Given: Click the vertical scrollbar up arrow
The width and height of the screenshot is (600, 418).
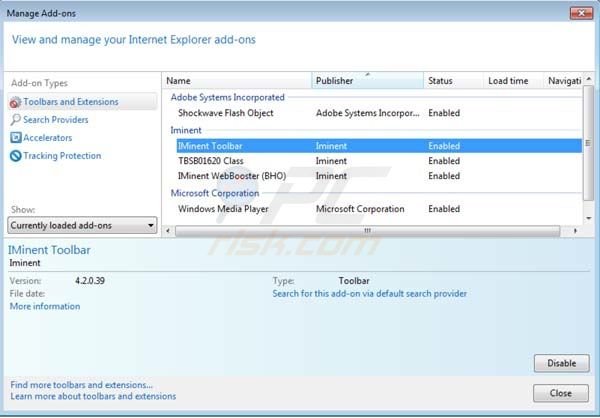Looking at the screenshot, I should tap(589, 79).
